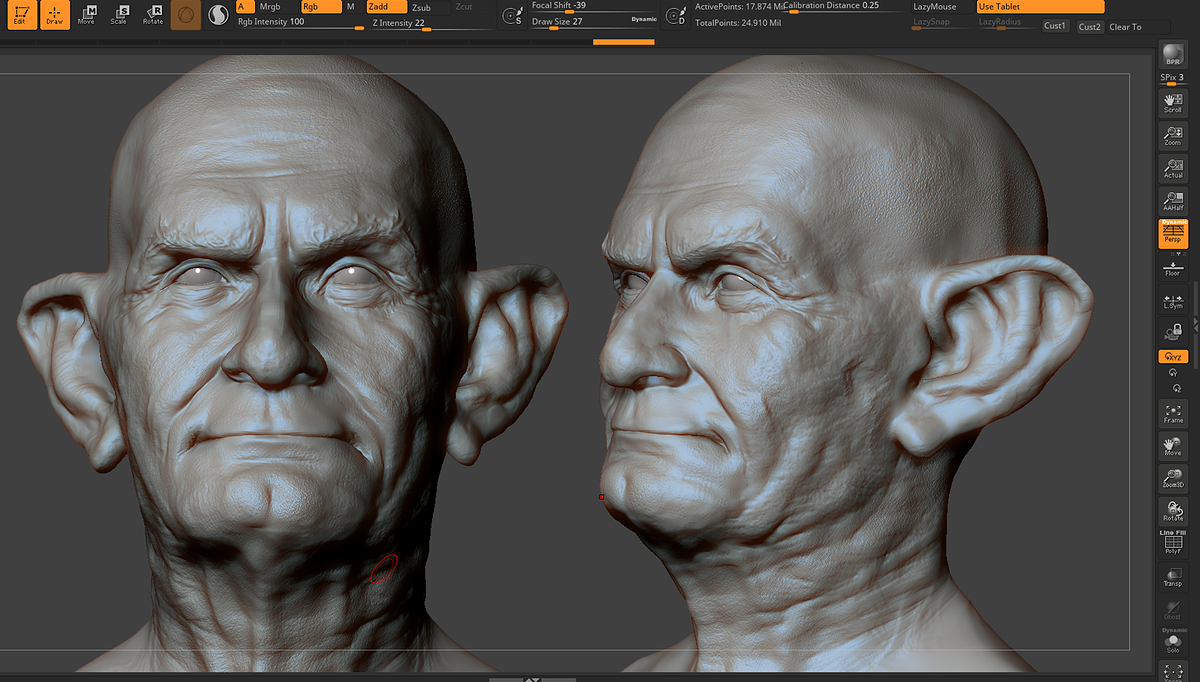Toggle the Floor grid display
This screenshot has height=682, width=1200.
(1173, 267)
